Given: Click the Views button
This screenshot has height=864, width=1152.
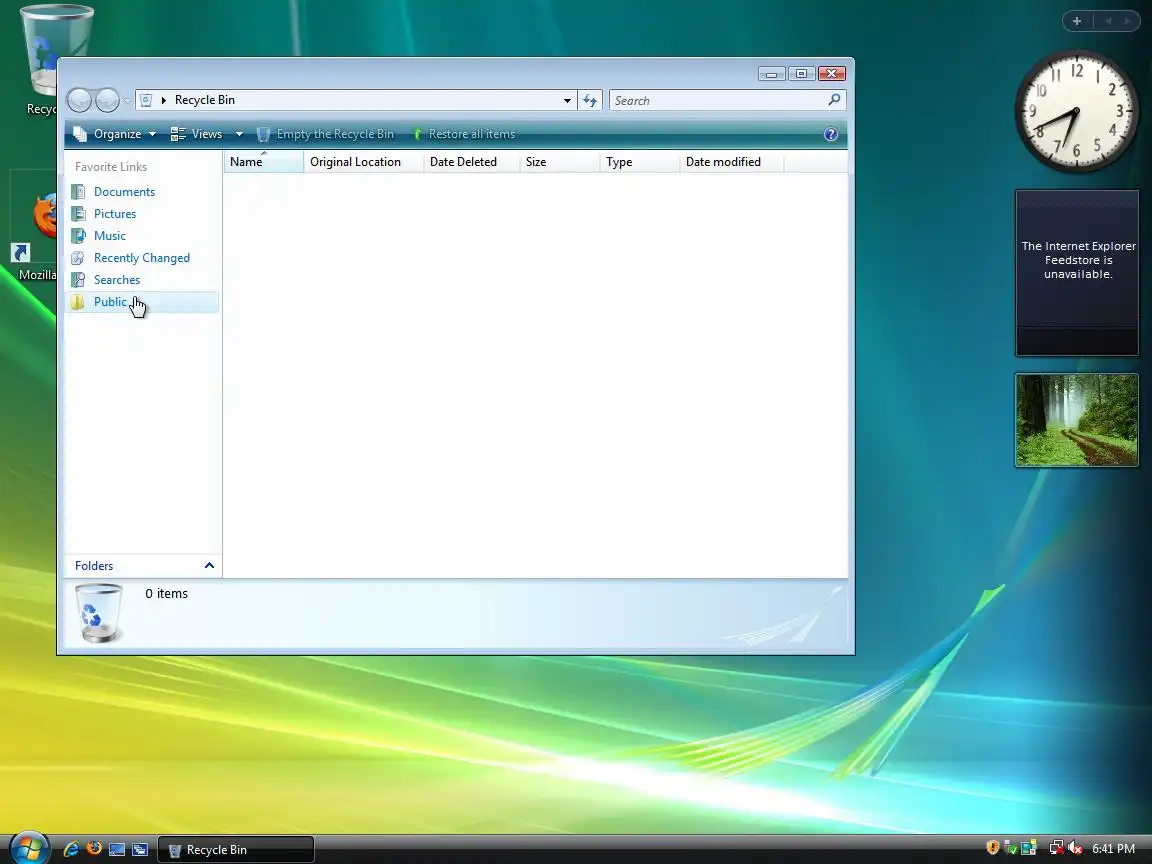Looking at the screenshot, I should 198,134.
